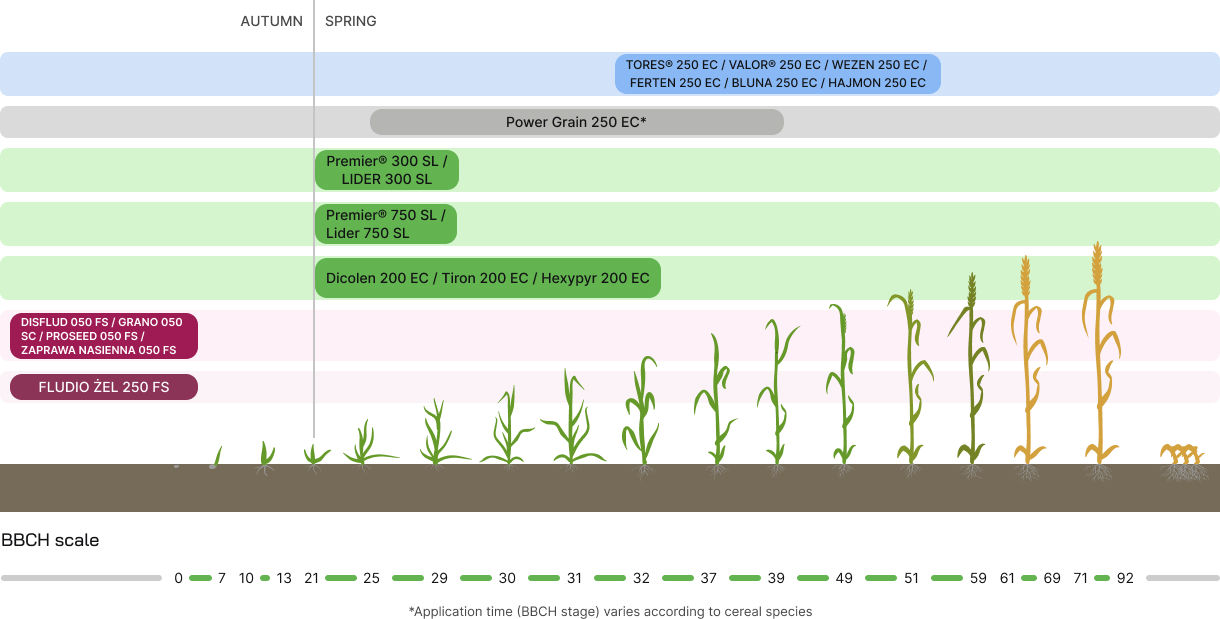The image size is (1220, 619).
Task: Choose the Dicolen 200 EC / Tiron 200 EC label
Action: (x=487, y=278)
